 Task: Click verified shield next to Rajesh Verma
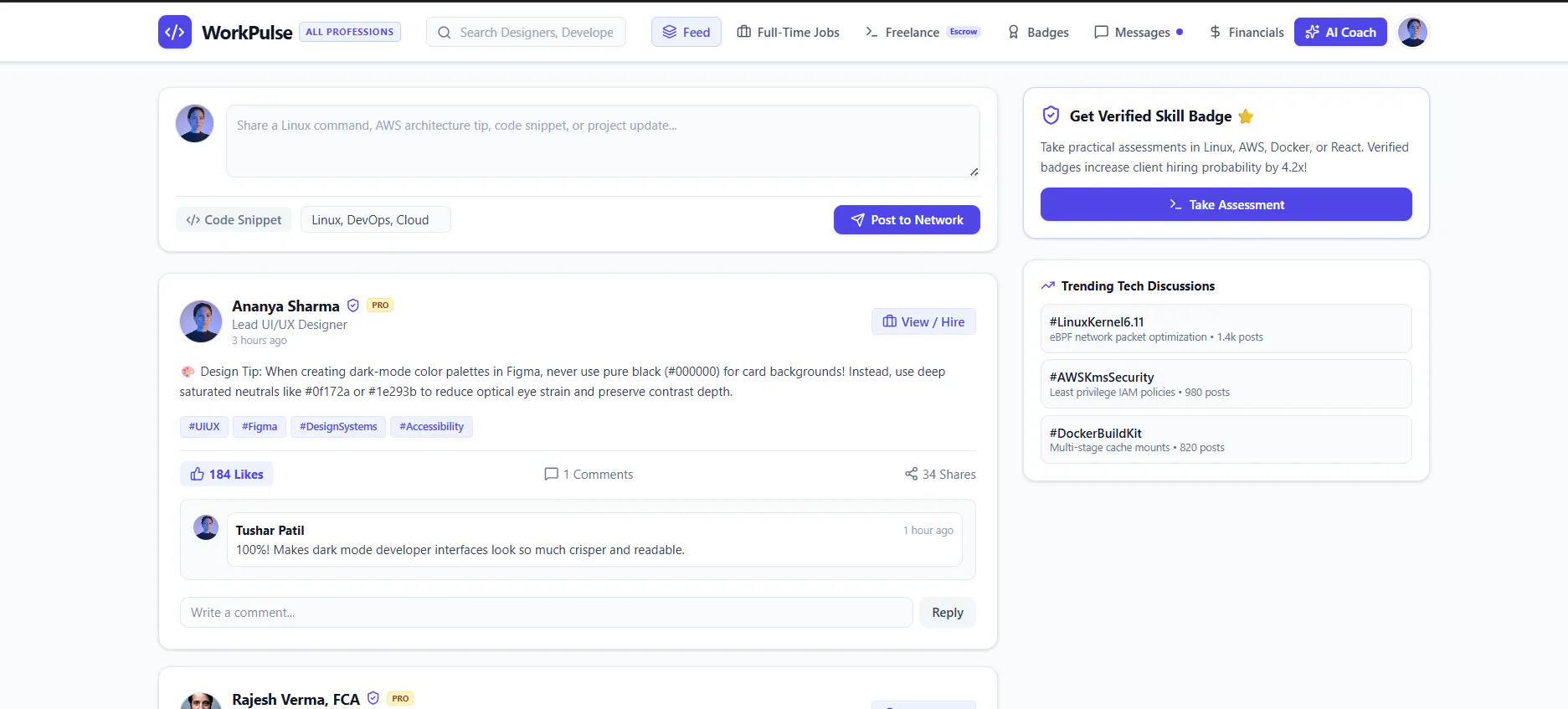(x=373, y=698)
